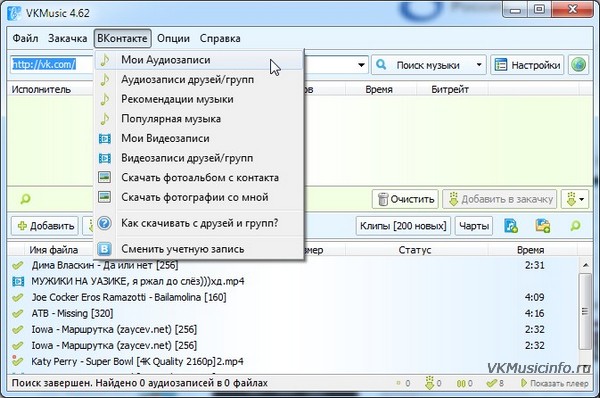Select Видеозаписи друзей/групп entry
This screenshot has width=600, height=398.
199,158
